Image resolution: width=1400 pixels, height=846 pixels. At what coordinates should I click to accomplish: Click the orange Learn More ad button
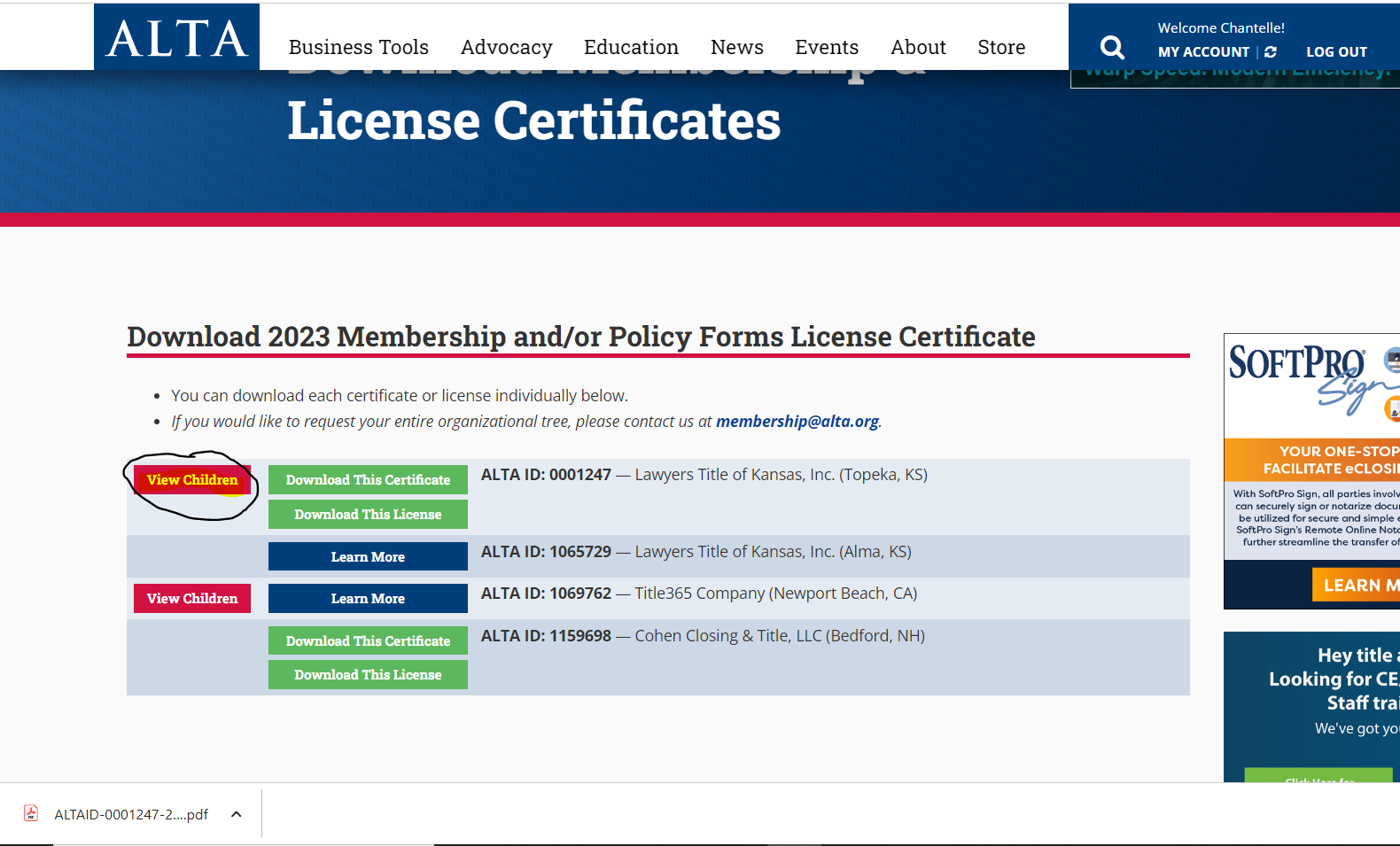click(x=1356, y=586)
